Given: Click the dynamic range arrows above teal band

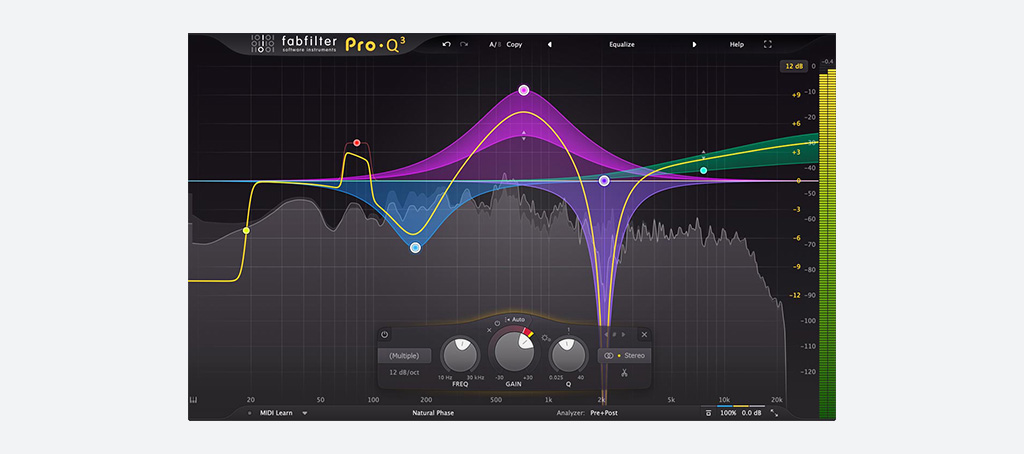Looking at the screenshot, I should click(x=703, y=155).
